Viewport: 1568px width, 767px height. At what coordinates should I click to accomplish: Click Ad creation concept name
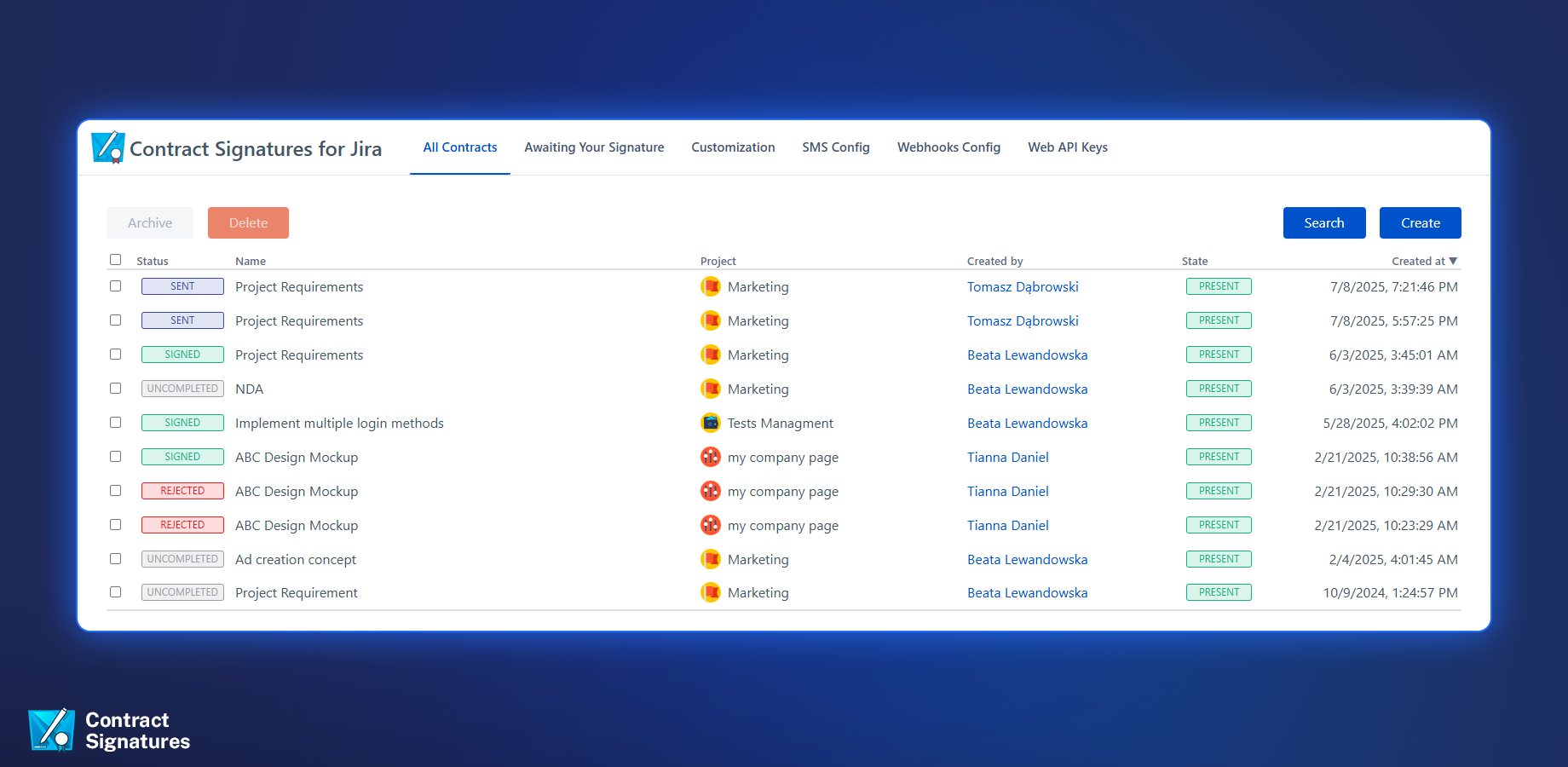point(296,559)
